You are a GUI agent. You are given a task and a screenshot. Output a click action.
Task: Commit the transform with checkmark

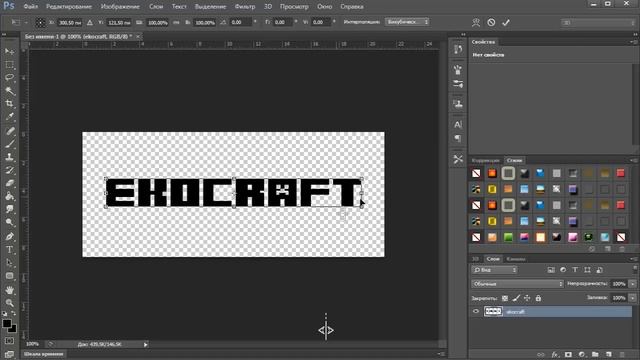[x=506, y=22]
